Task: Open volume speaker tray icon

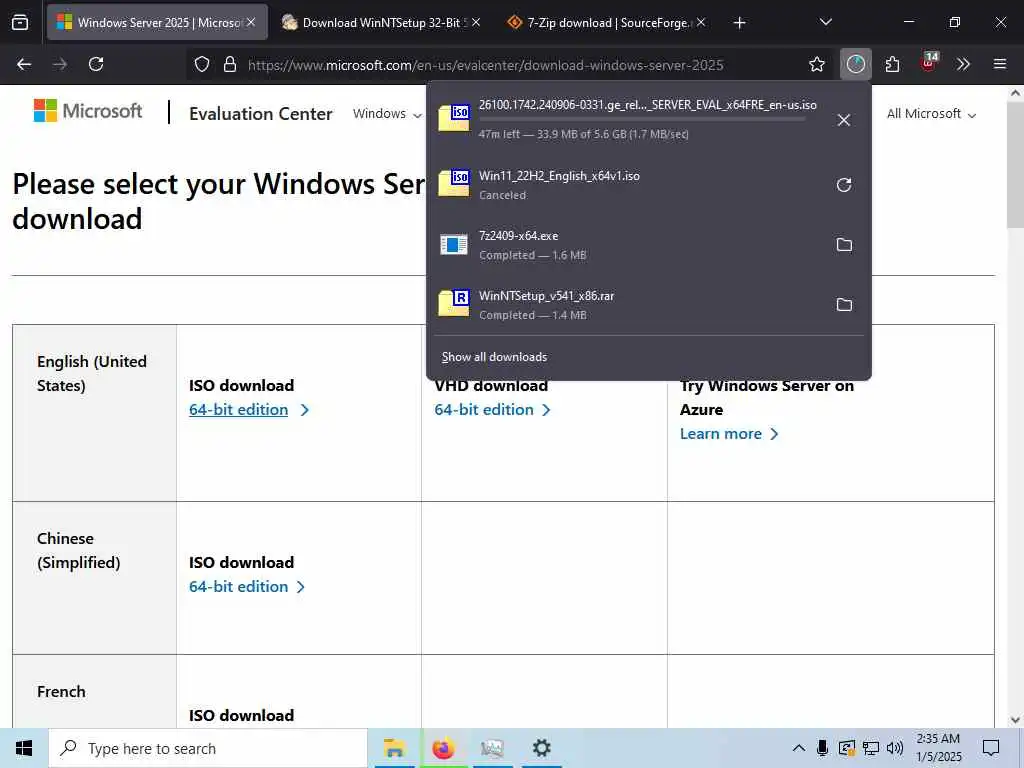Action: point(895,748)
